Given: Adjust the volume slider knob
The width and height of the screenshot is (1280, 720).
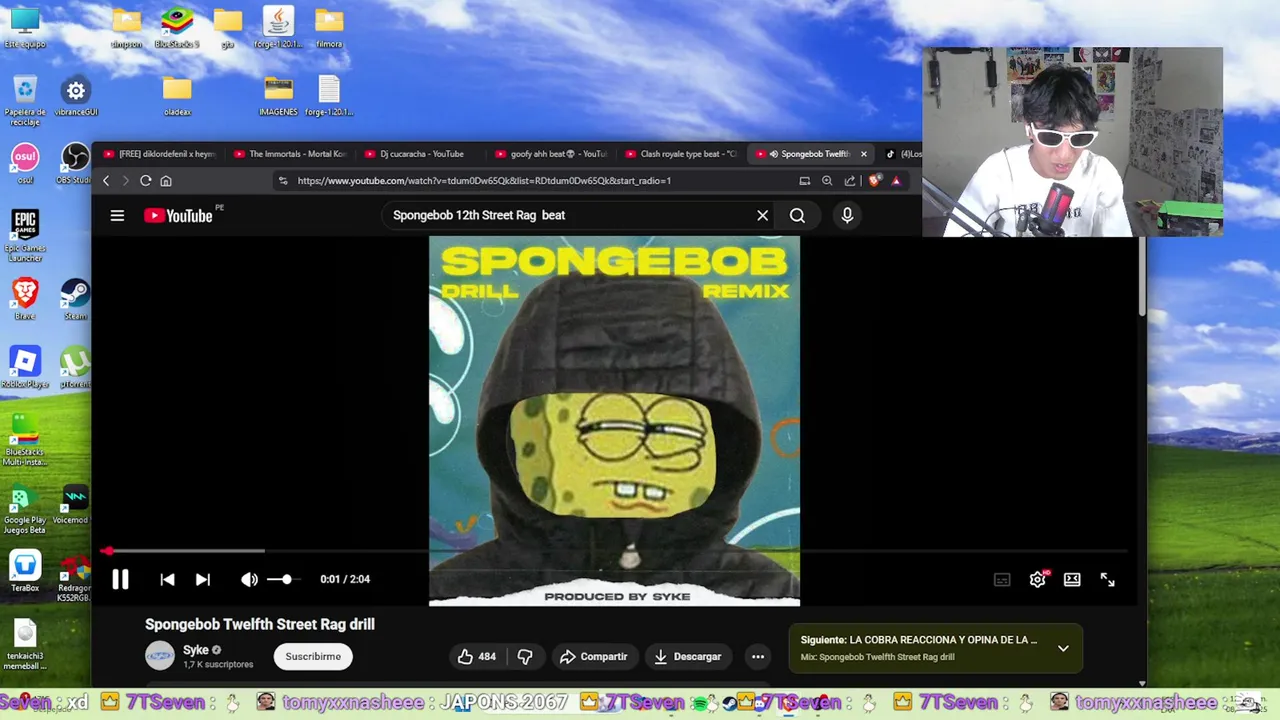Looking at the screenshot, I should coord(287,579).
